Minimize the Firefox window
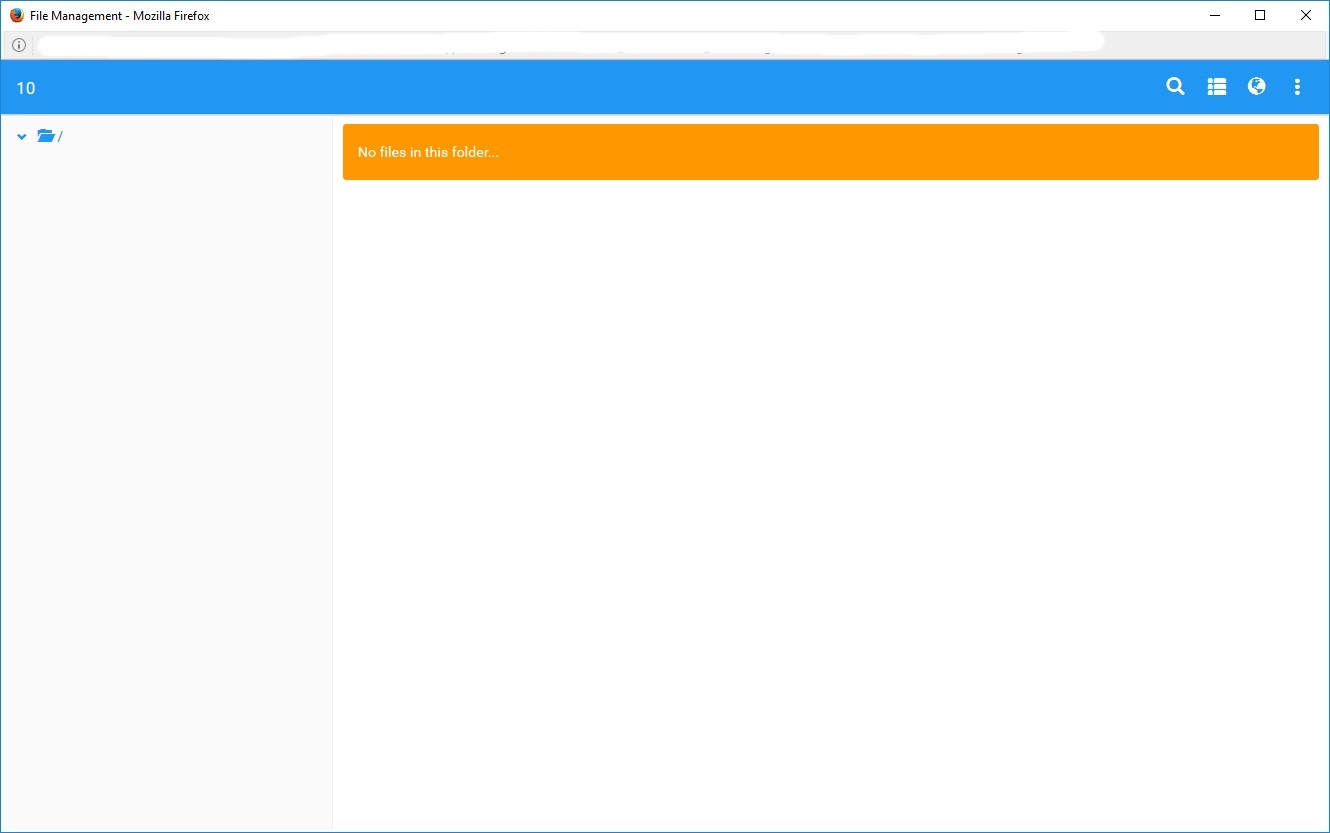This screenshot has width=1330, height=833. 1215,15
